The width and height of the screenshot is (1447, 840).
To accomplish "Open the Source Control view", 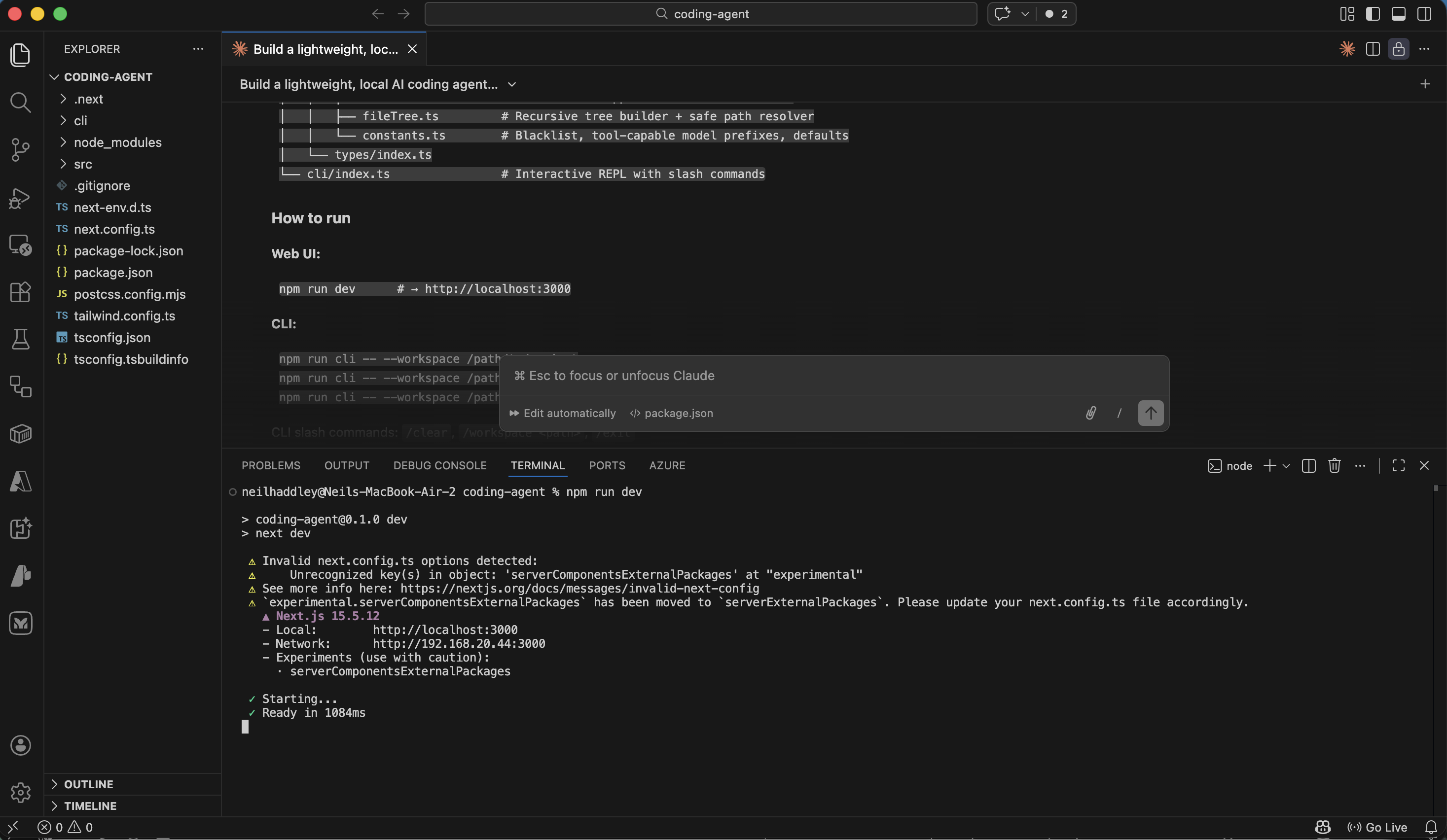I will click(x=21, y=150).
